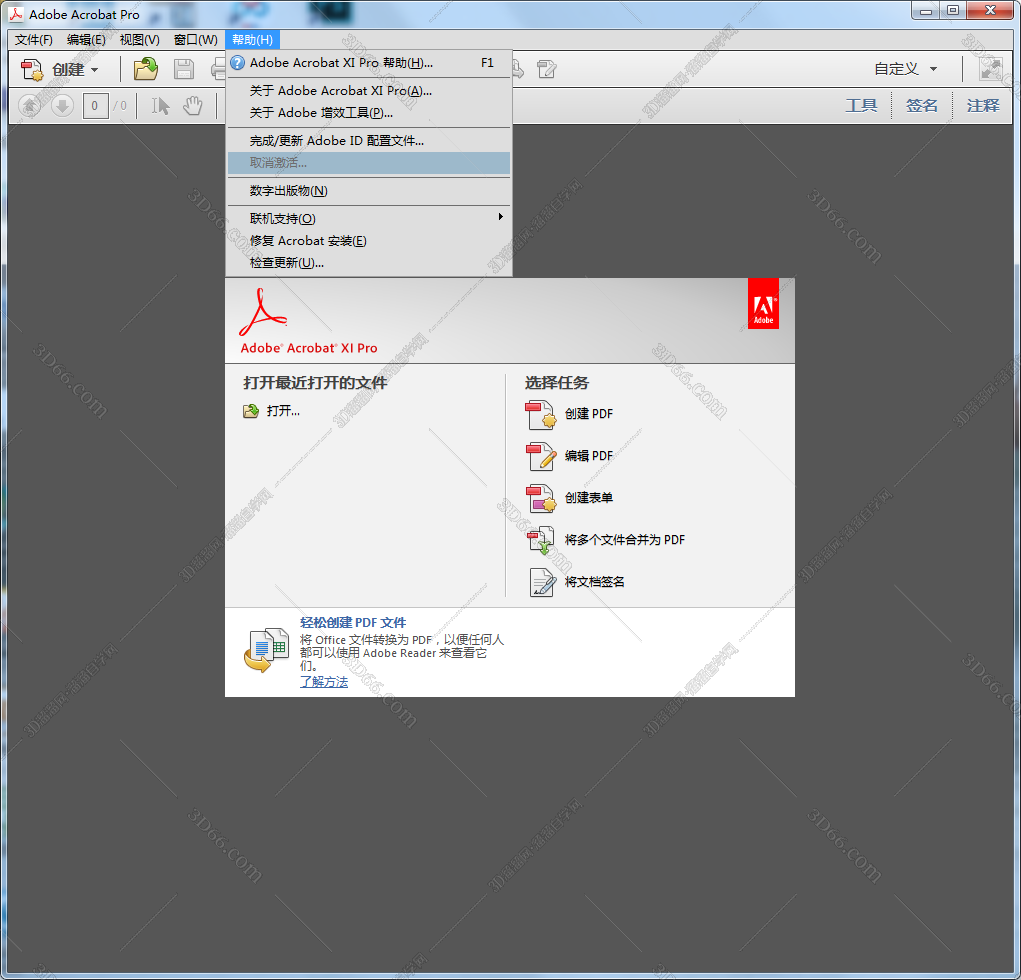Click the Office to PDF conversion icon
The width and height of the screenshot is (1021, 980).
coord(266,650)
